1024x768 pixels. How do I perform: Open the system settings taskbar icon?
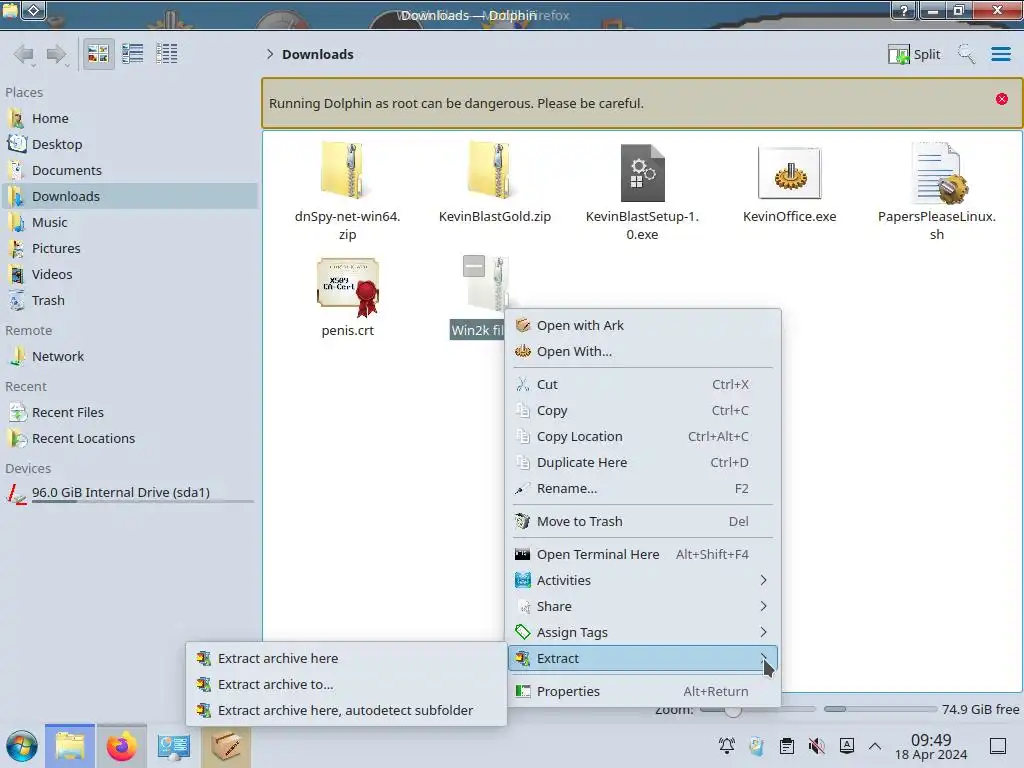(x=173, y=746)
